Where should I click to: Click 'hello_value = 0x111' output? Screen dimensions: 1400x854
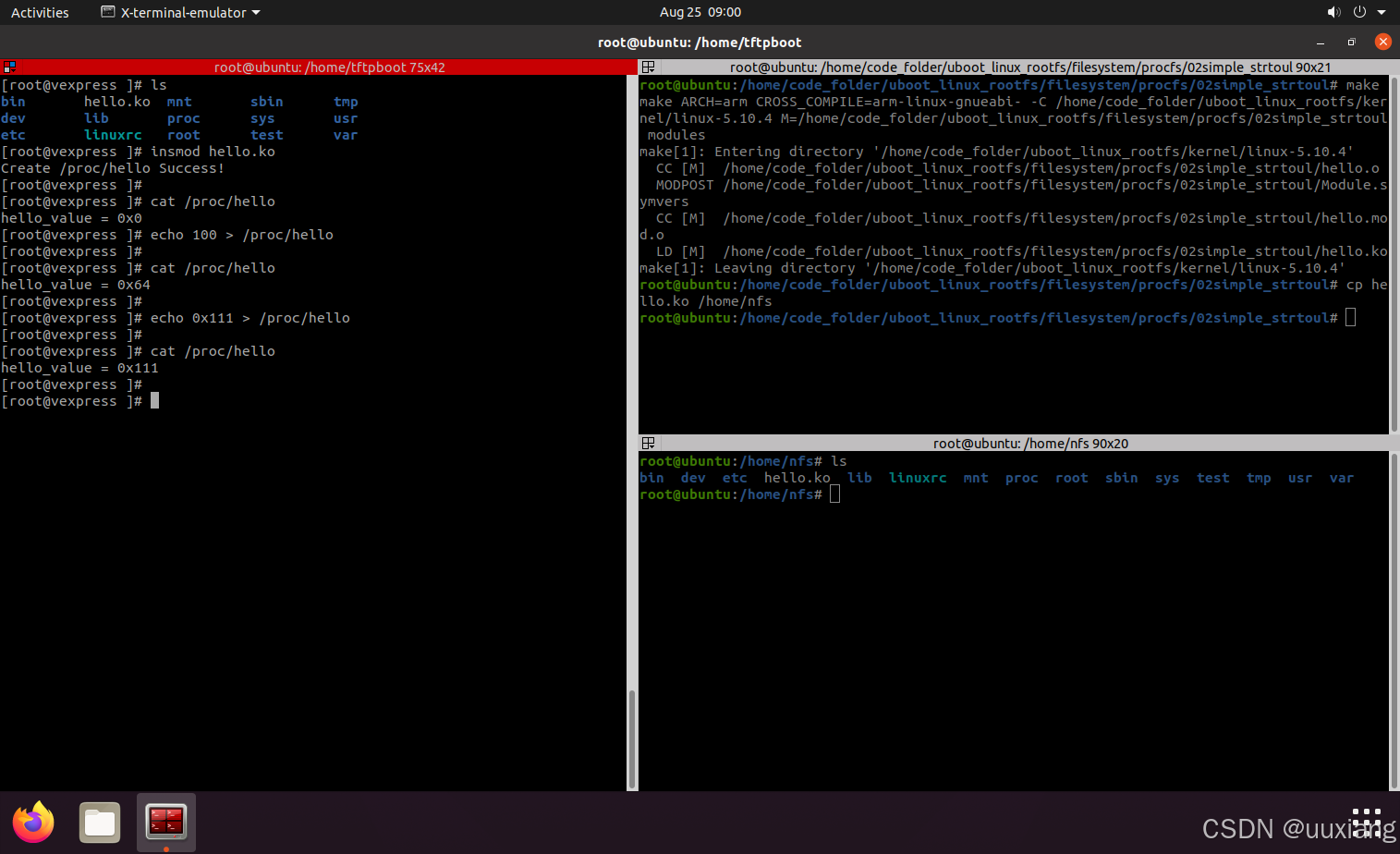[79, 368]
